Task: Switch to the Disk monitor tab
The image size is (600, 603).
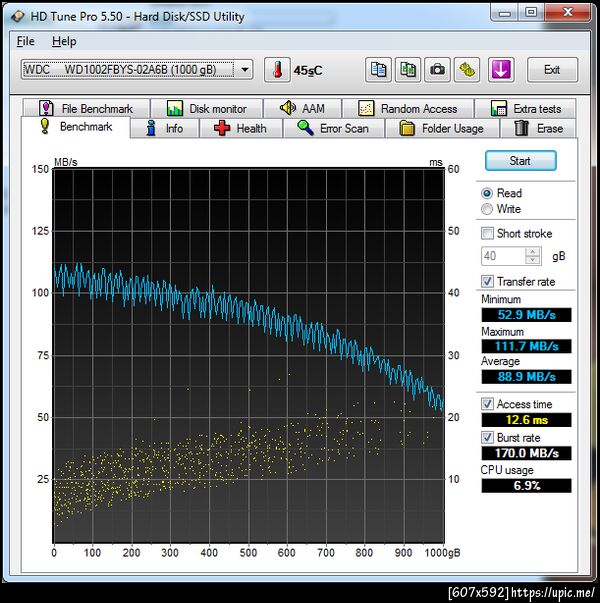Action: [x=207, y=108]
